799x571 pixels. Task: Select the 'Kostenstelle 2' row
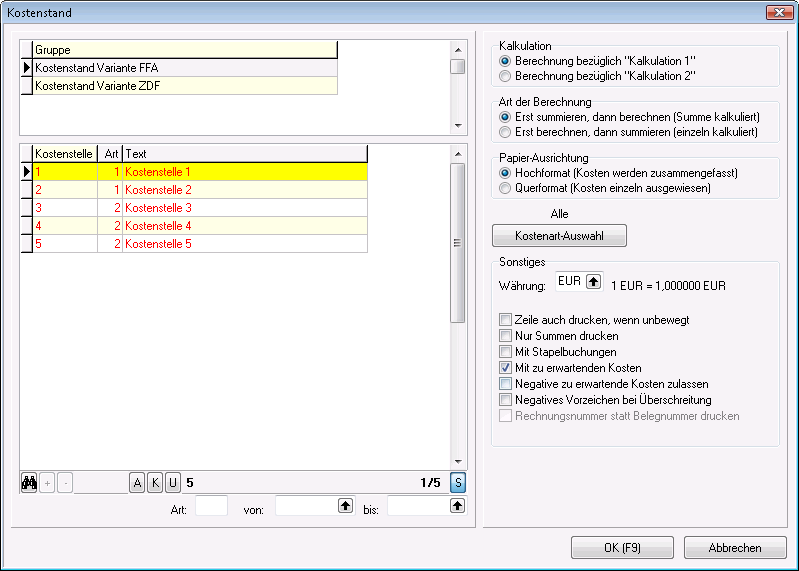click(200, 189)
